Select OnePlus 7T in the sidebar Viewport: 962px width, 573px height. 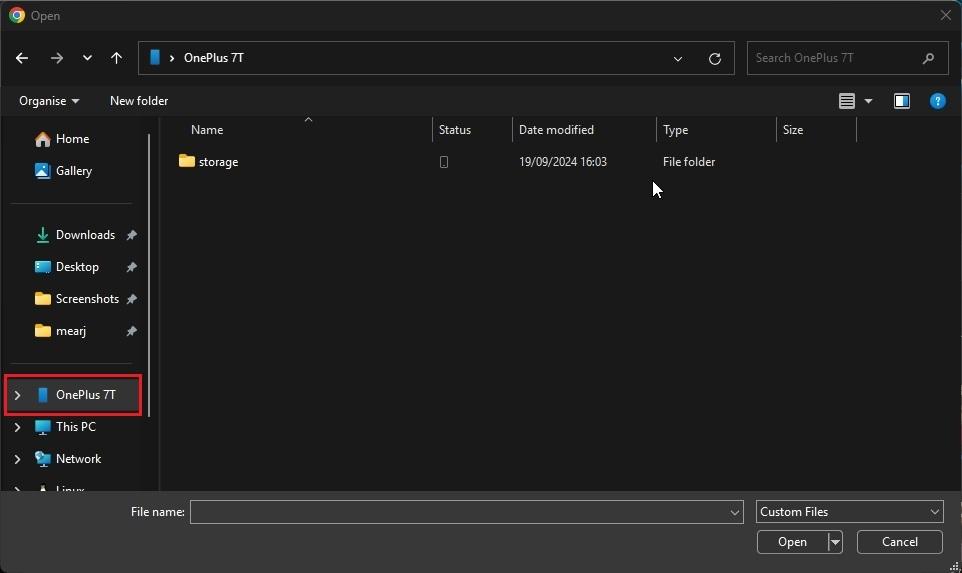pos(85,394)
